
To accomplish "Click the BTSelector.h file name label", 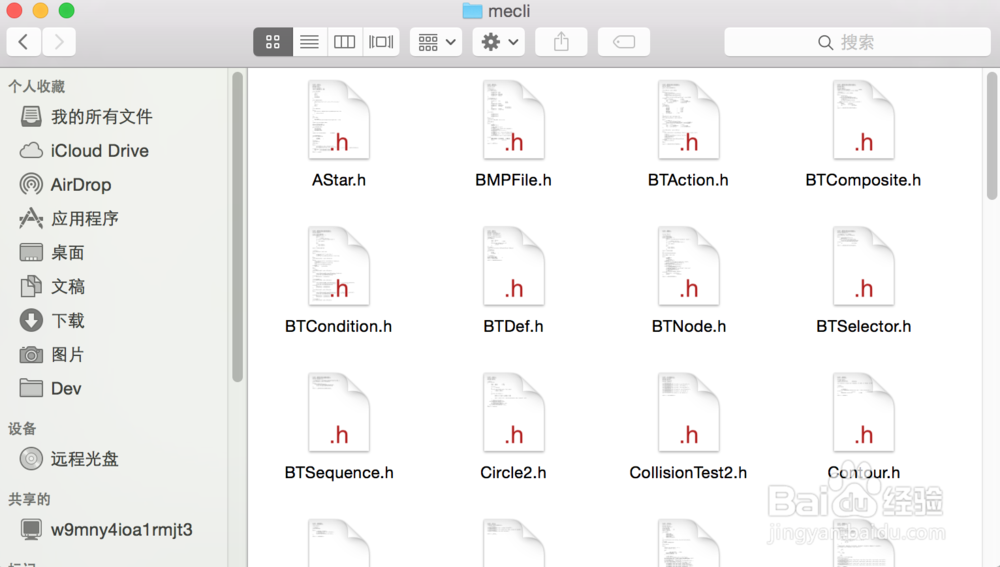I will point(864,327).
